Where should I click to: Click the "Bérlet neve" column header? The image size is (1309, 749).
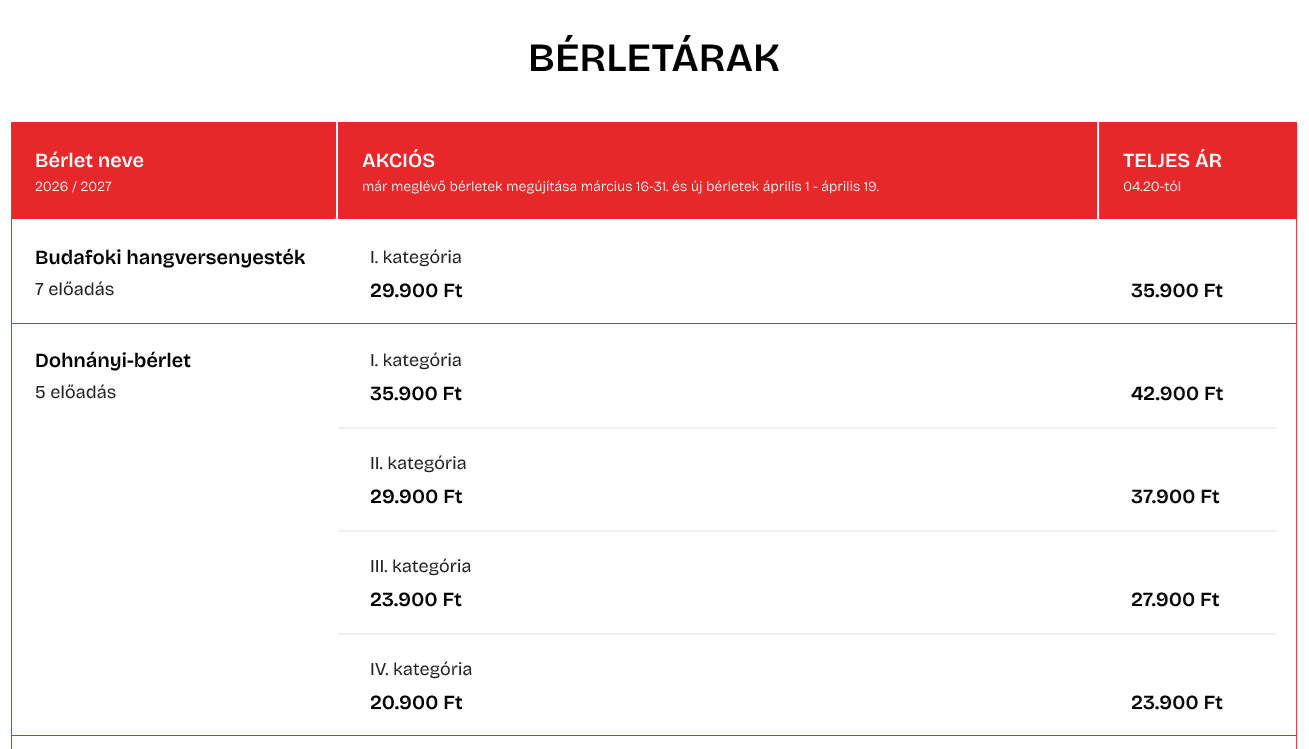[89, 160]
